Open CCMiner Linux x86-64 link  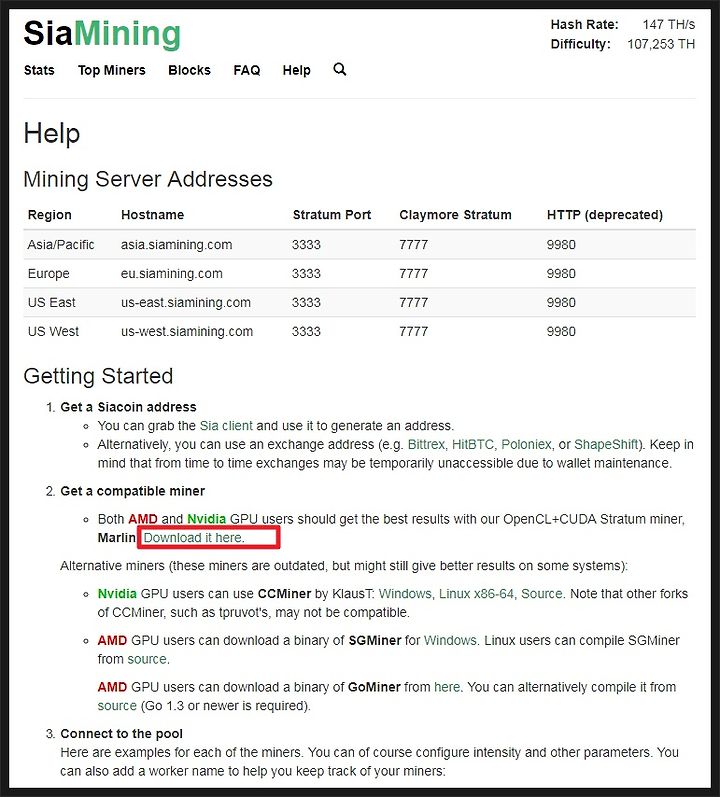tap(477, 594)
